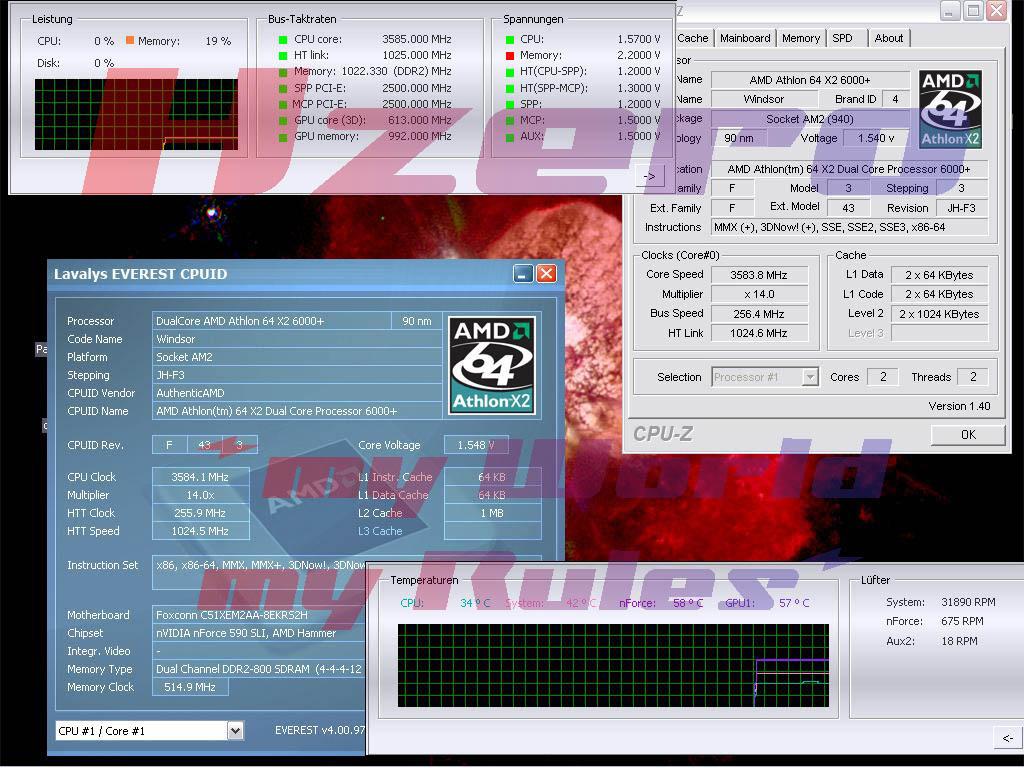Open the CPU #1 / Core #1 dropdown

[235, 731]
